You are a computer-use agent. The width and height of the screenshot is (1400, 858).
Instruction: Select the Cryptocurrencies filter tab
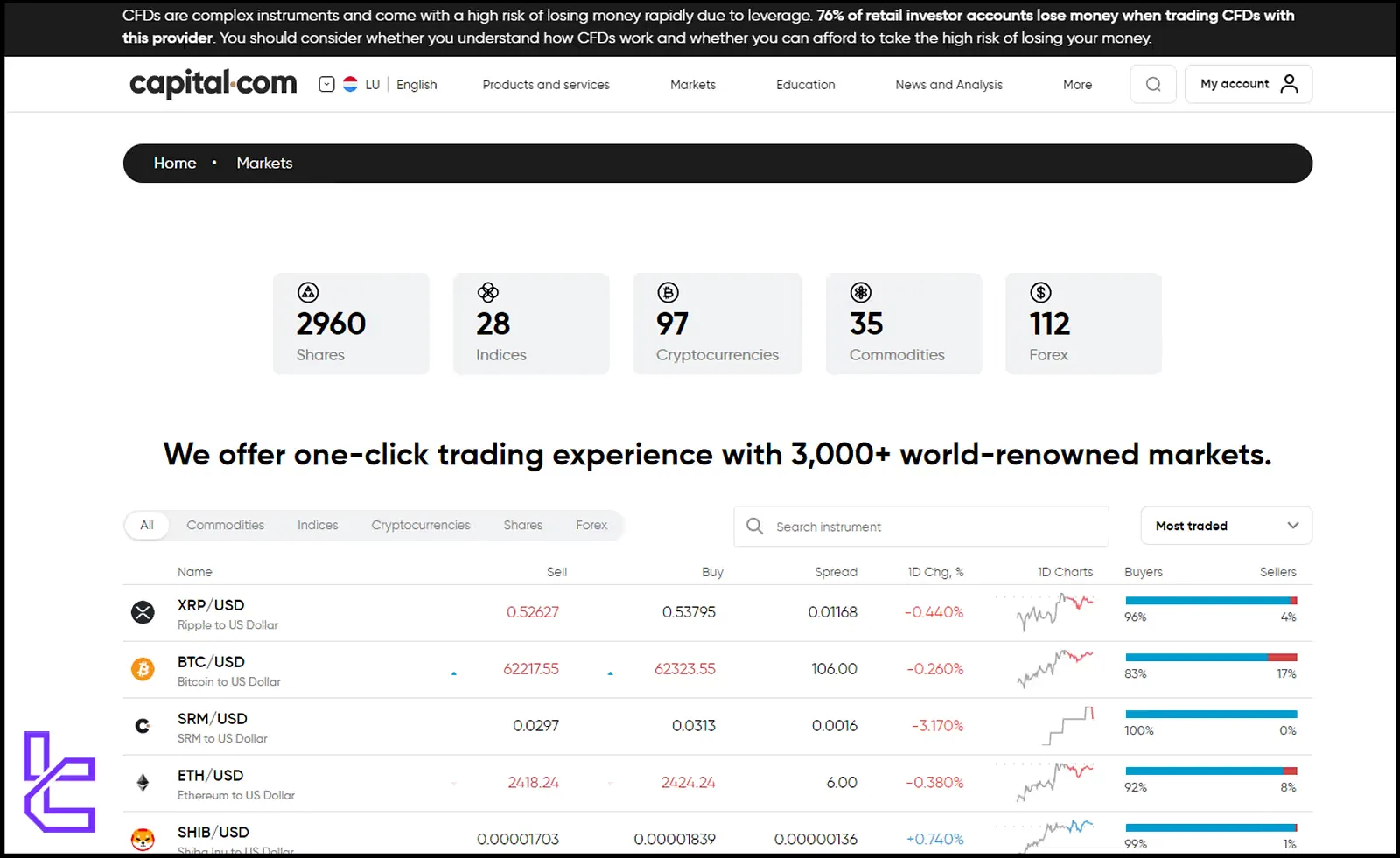coord(421,525)
